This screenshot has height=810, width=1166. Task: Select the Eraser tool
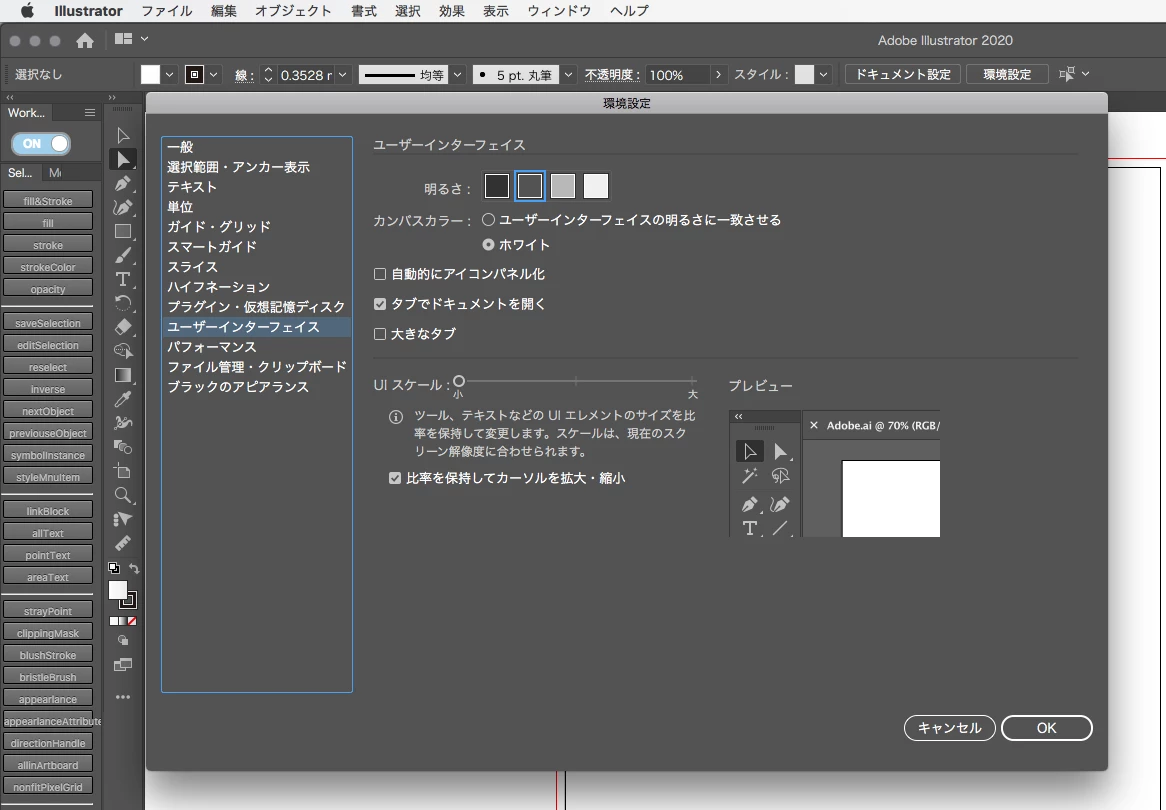coord(123,327)
